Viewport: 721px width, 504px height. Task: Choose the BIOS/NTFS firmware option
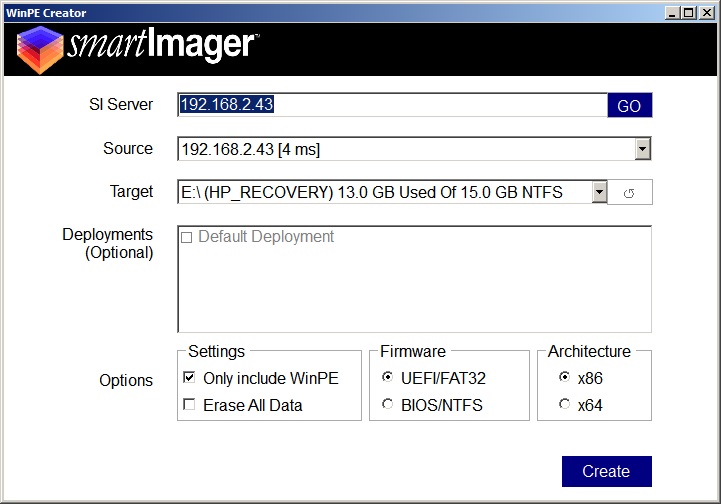tap(388, 405)
